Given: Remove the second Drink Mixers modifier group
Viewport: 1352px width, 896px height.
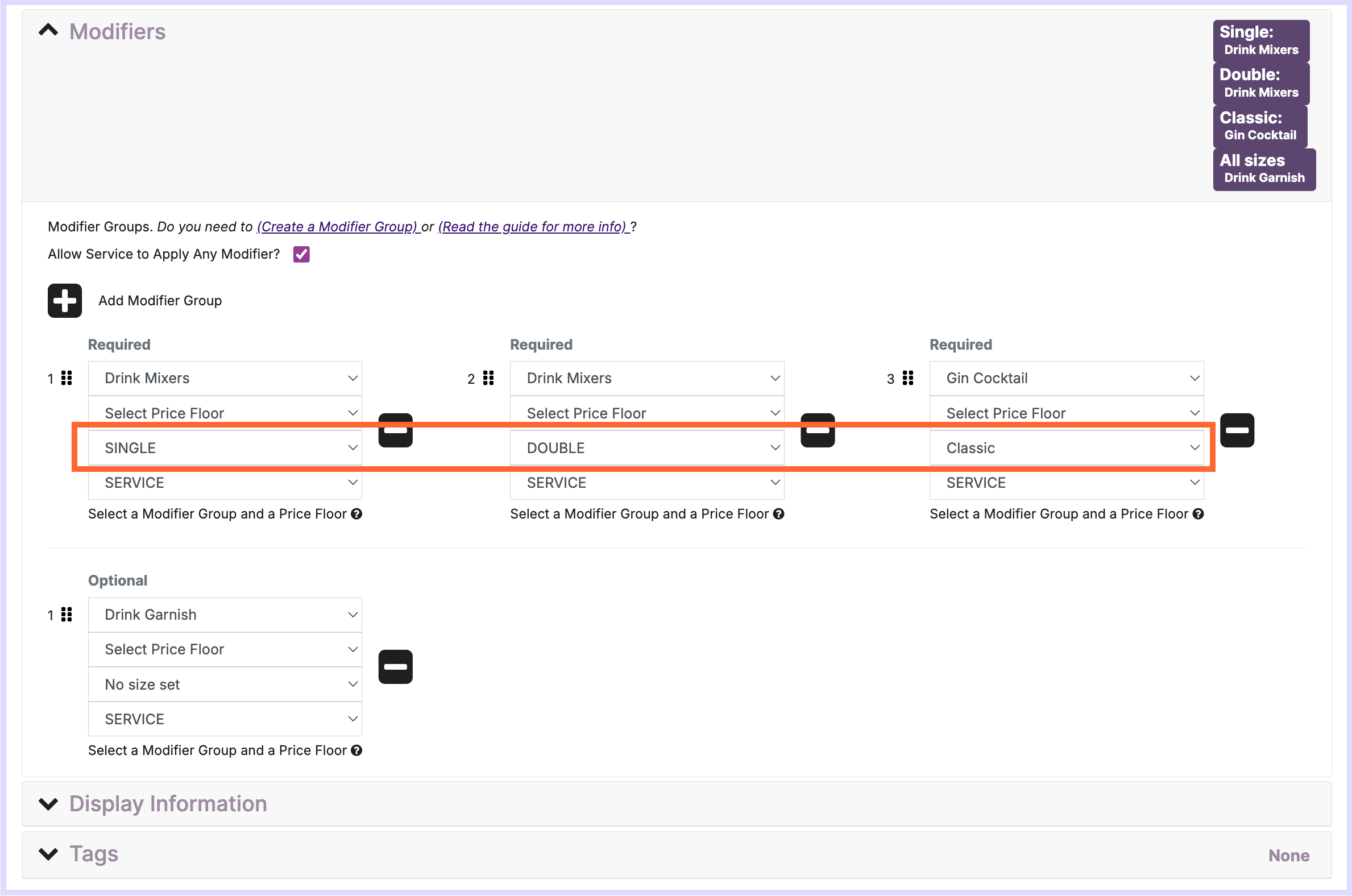Looking at the screenshot, I should click(x=817, y=430).
